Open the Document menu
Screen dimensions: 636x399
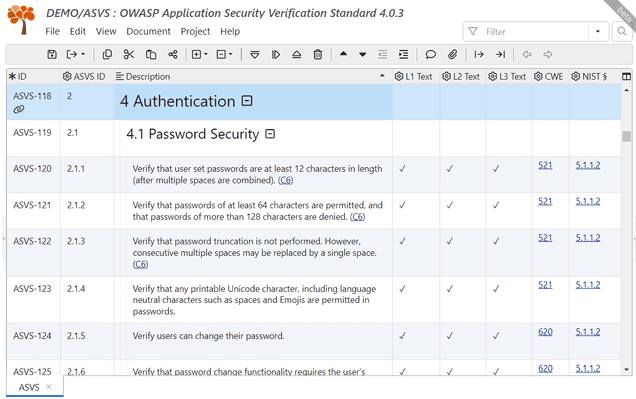pos(148,31)
